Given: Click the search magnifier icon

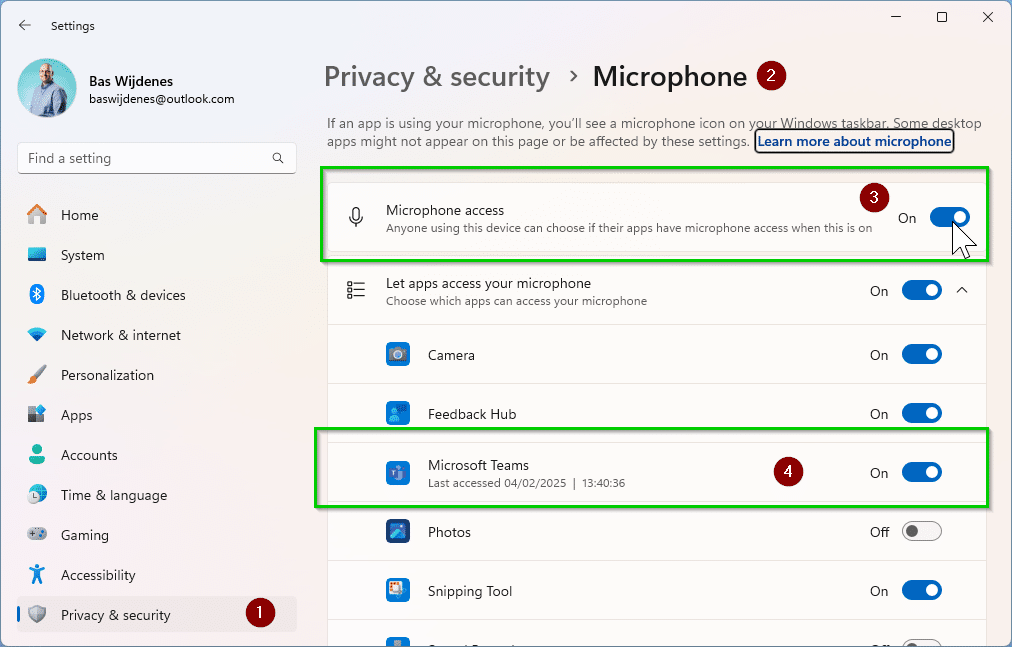Looking at the screenshot, I should 278,159.
